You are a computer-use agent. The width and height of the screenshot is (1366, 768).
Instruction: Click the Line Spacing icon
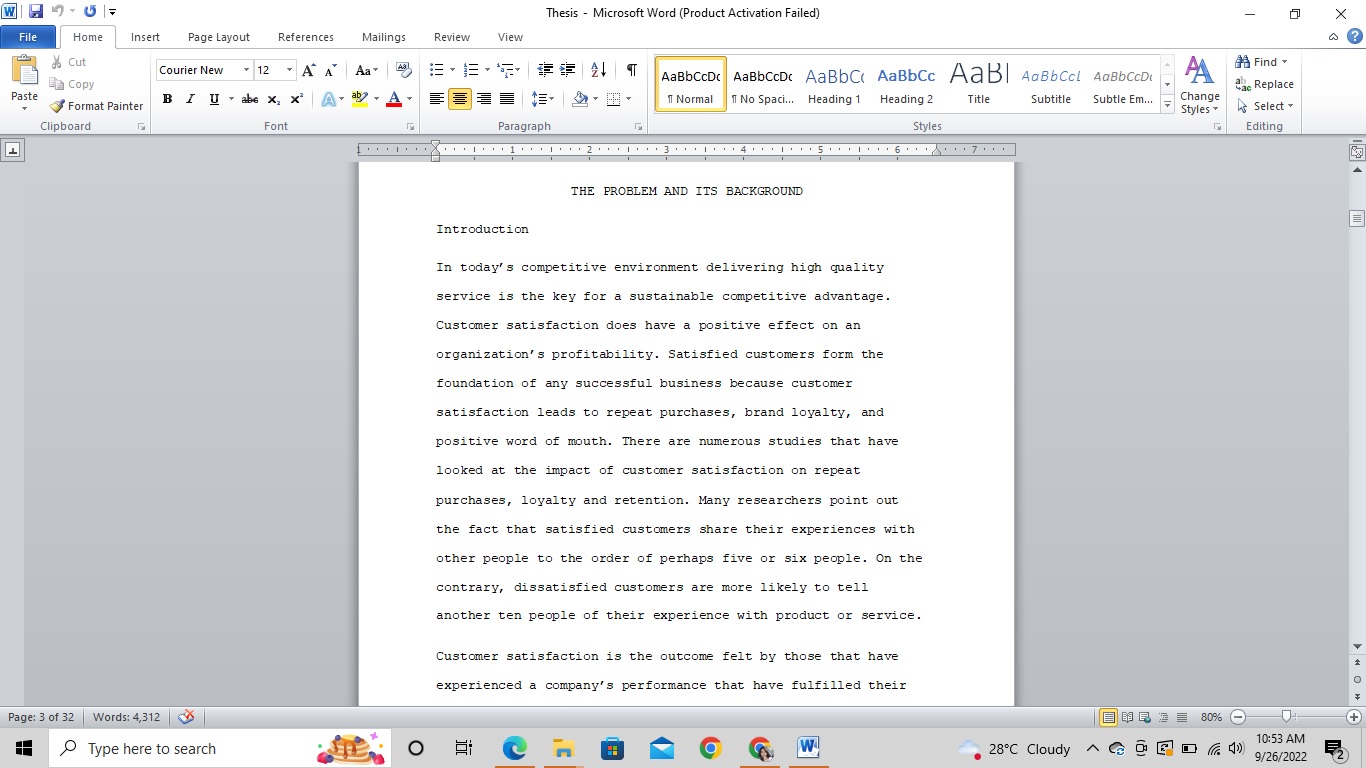[539, 99]
